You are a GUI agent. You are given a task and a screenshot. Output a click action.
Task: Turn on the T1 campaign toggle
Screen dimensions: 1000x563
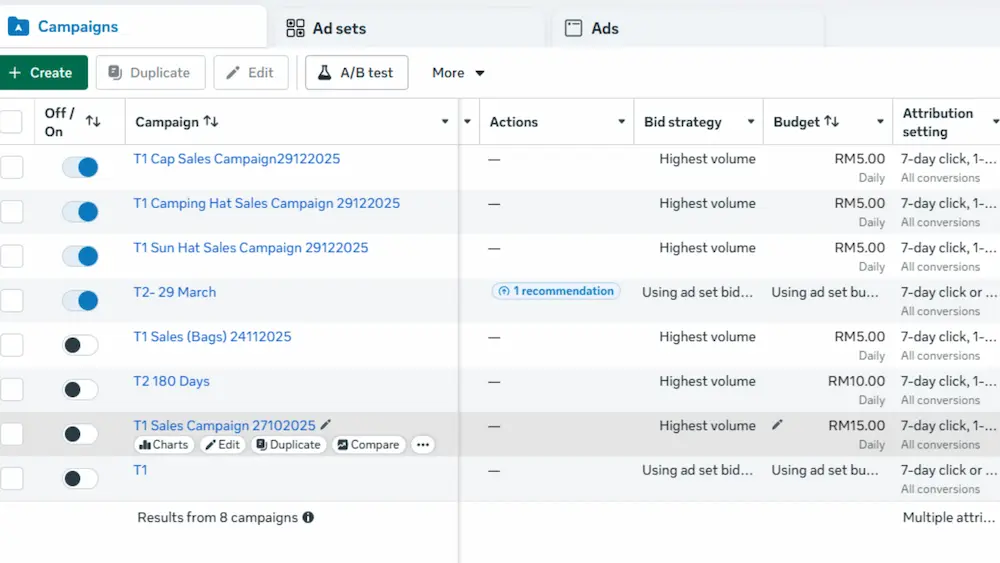pos(80,478)
